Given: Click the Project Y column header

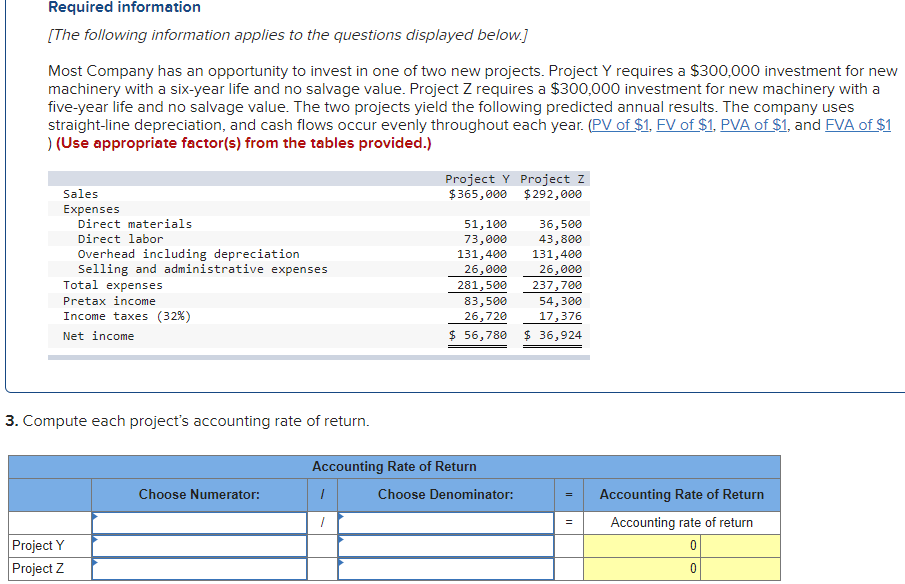Looking at the screenshot, I should pos(477,179).
